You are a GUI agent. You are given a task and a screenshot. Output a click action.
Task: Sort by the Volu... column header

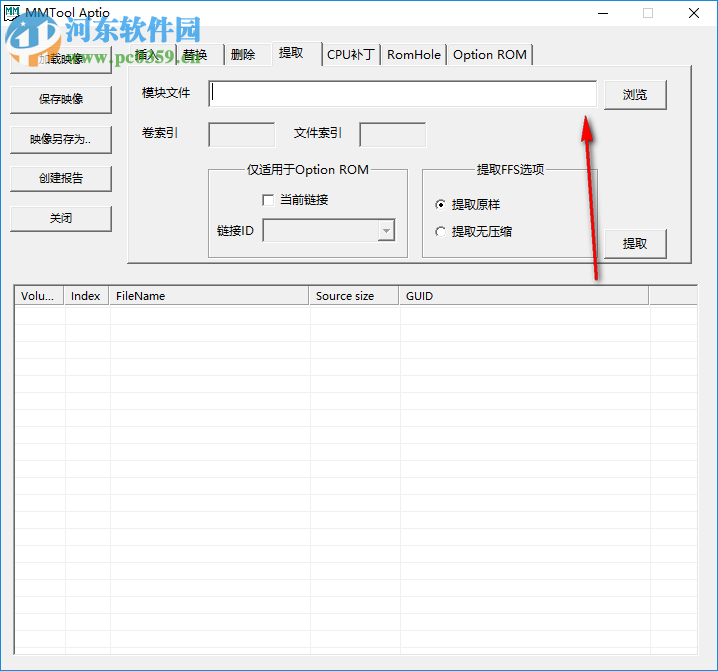(39, 296)
